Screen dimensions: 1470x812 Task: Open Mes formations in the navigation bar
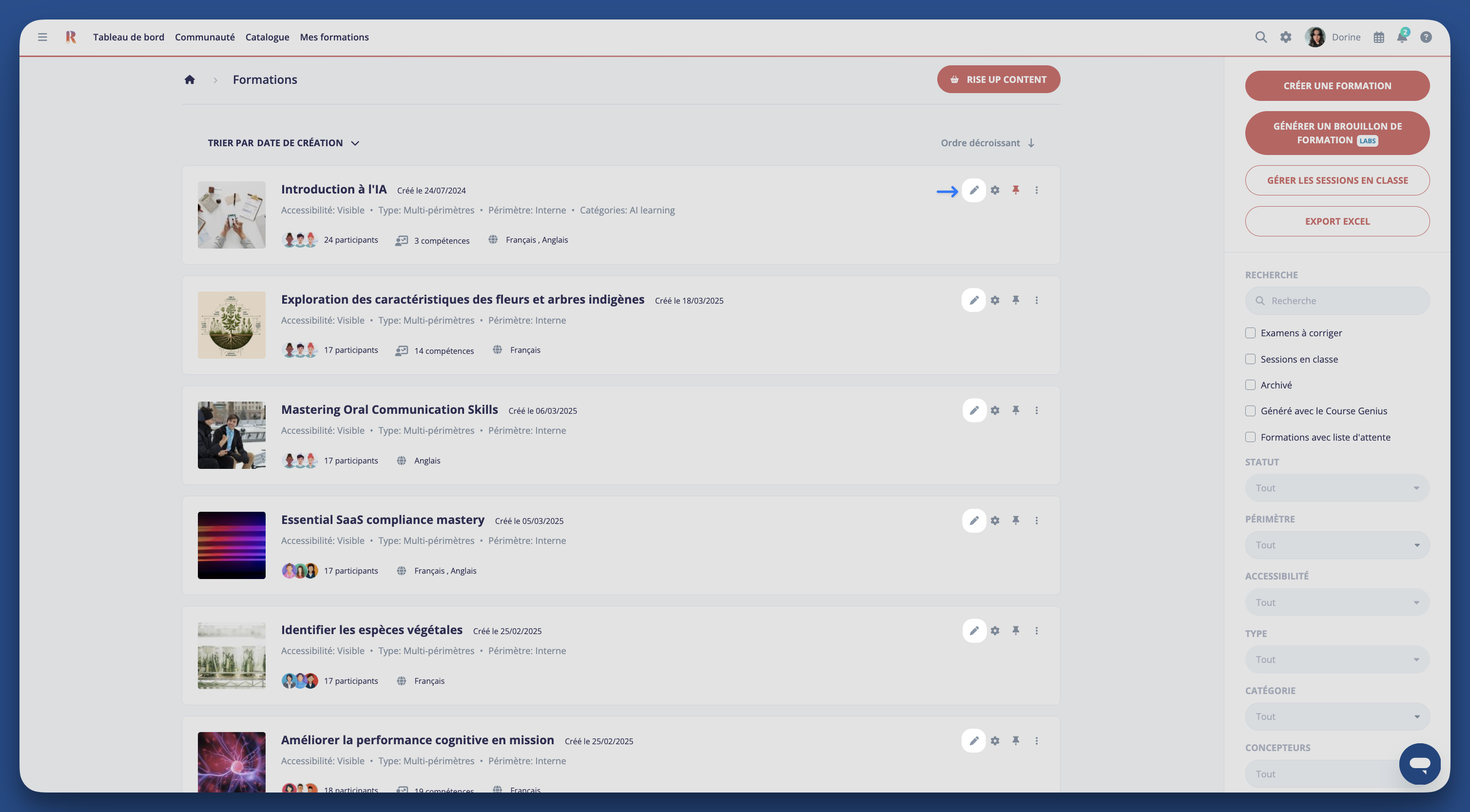[334, 37]
